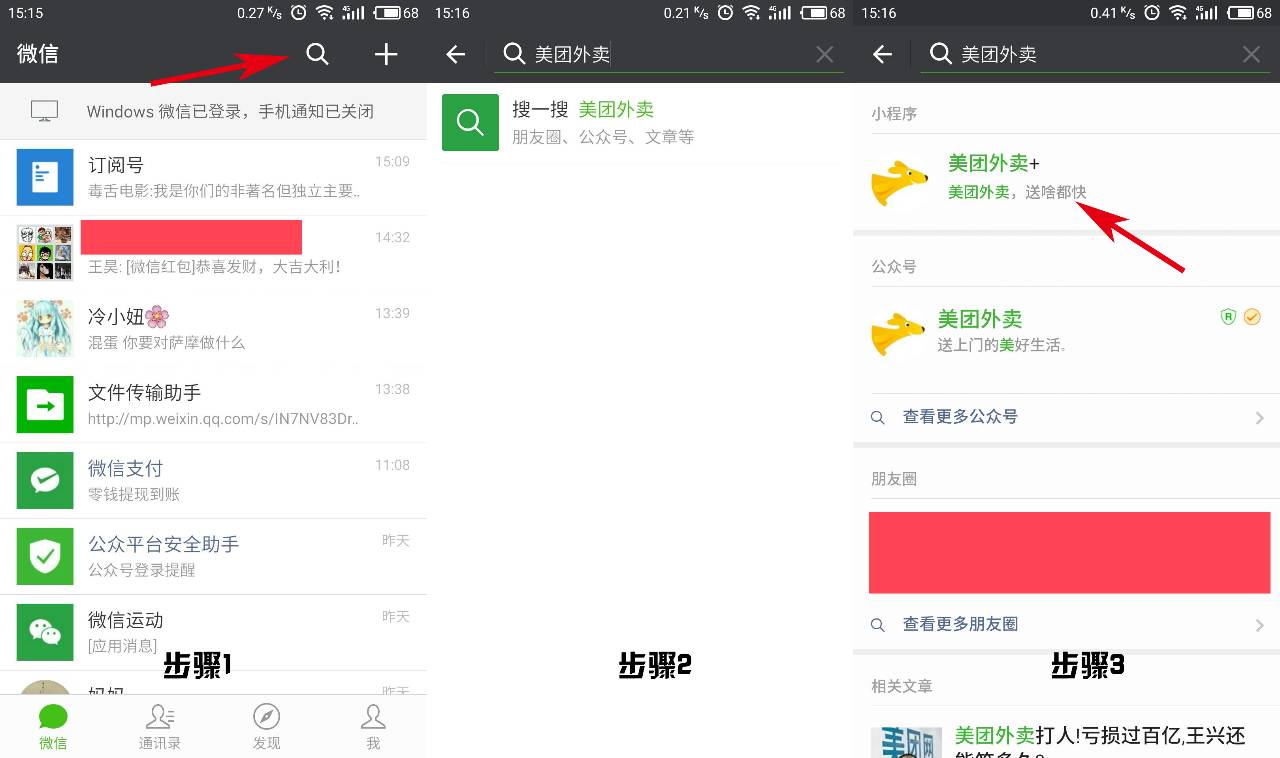Switch to the 通讯录 tab
This screenshot has width=1280, height=758.
159,725
